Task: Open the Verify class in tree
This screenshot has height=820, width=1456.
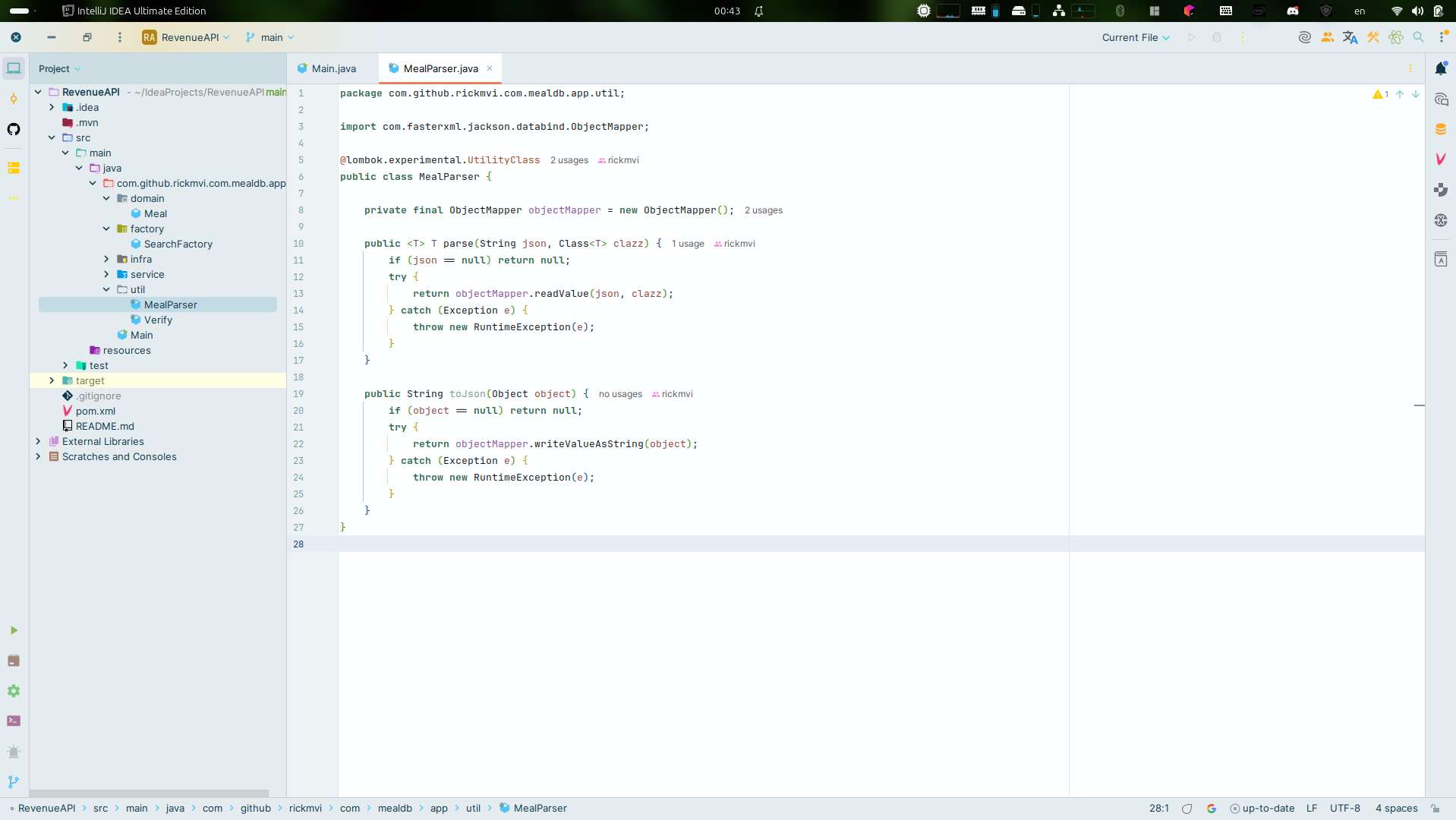Action: click(158, 320)
